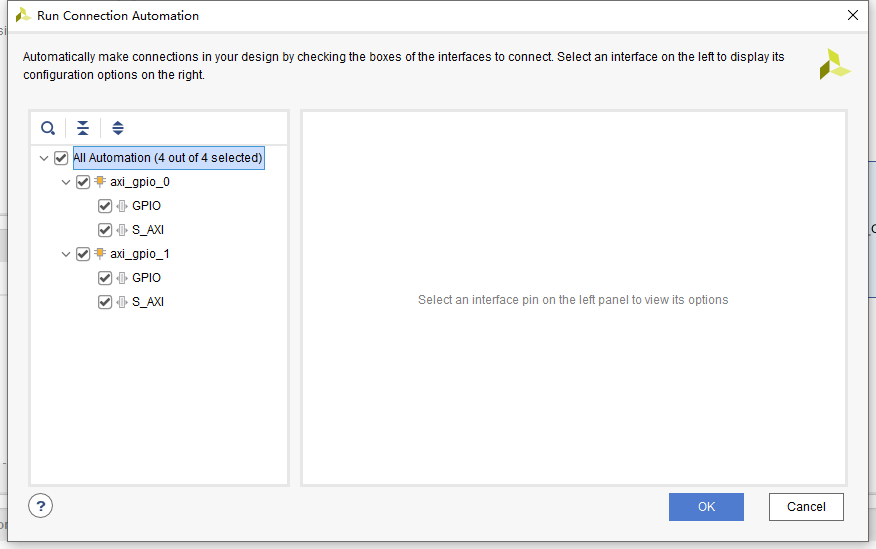Click the Expand All toolbar icon
Image resolution: width=876 pixels, height=549 pixels.
(x=117, y=128)
